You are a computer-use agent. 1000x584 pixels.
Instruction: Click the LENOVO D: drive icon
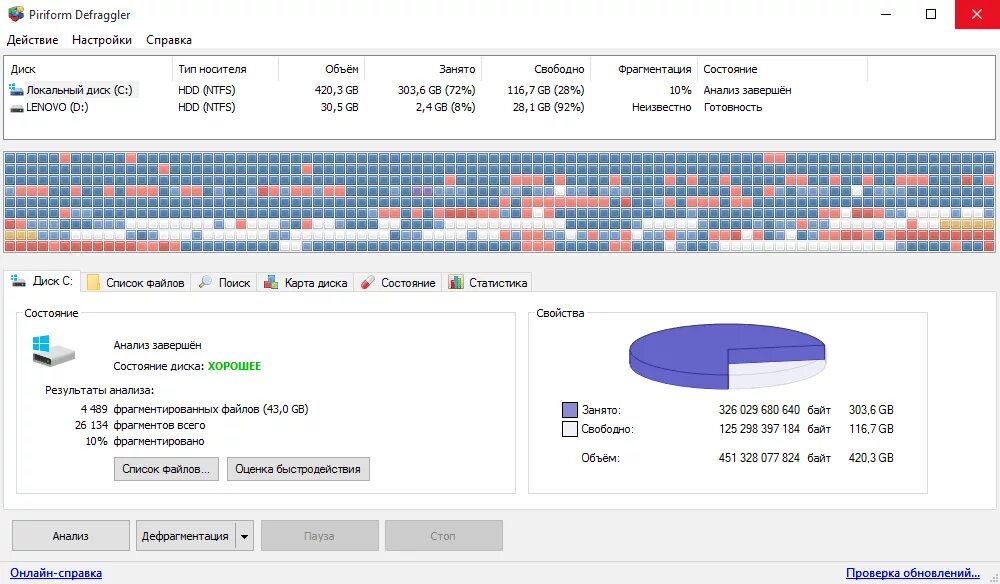coord(17,108)
